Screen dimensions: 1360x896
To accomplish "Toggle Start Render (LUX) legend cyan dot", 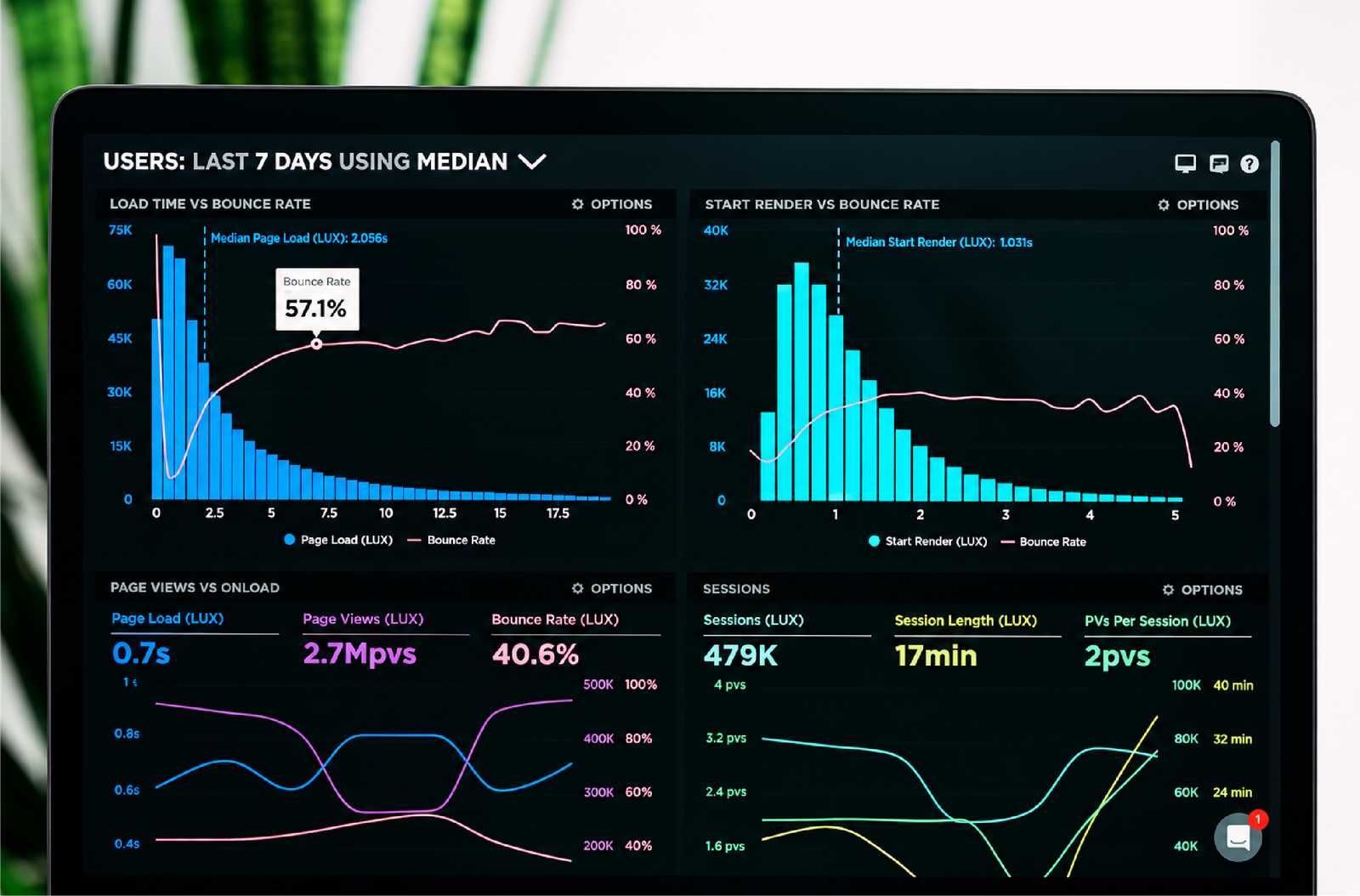I will [874, 541].
